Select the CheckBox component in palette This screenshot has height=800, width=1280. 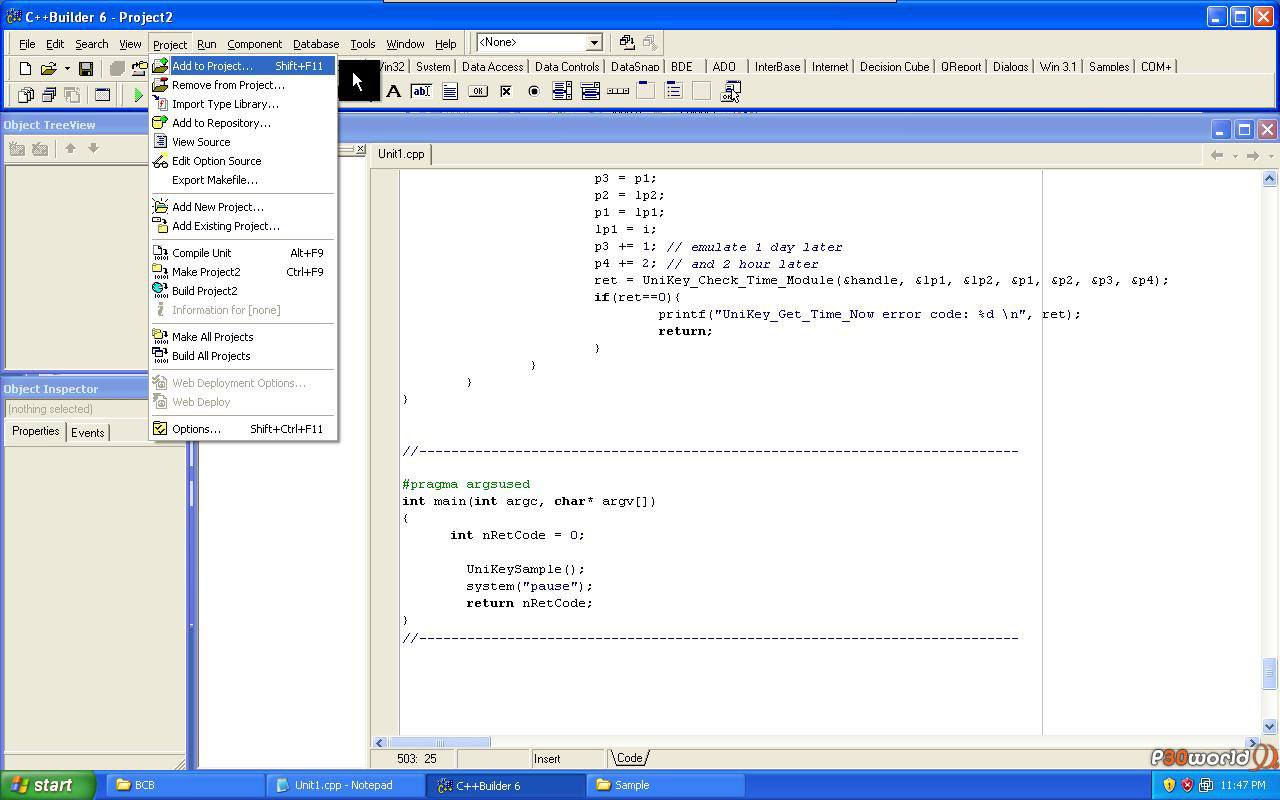(506, 92)
